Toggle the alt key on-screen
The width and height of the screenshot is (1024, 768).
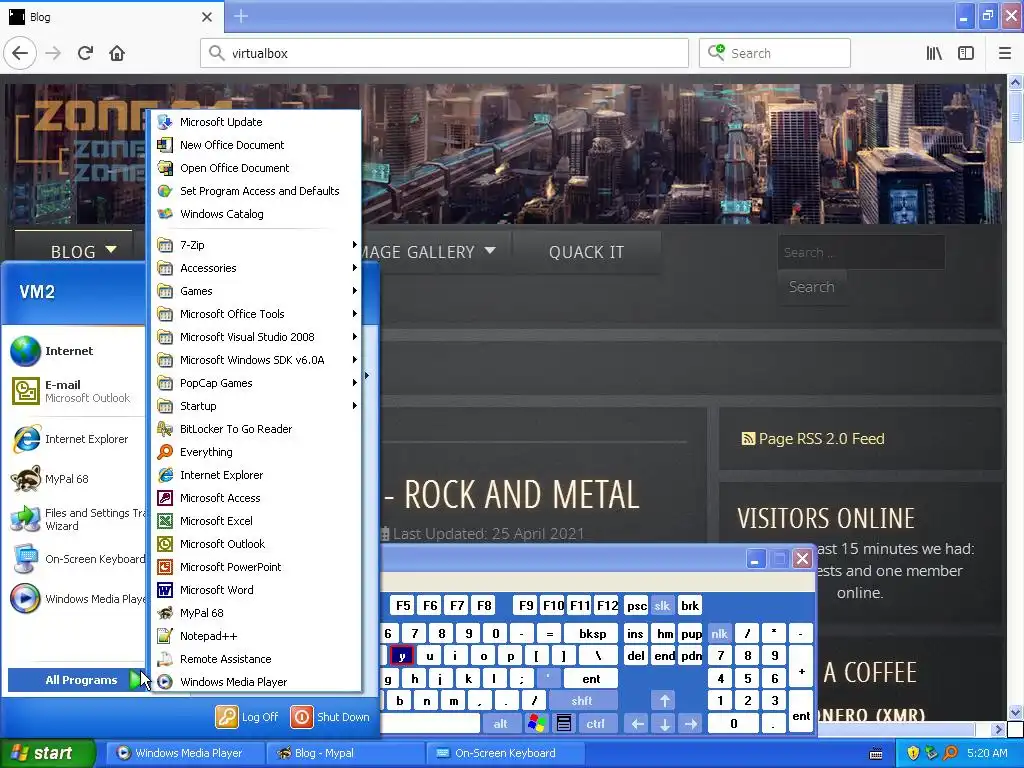click(500, 724)
